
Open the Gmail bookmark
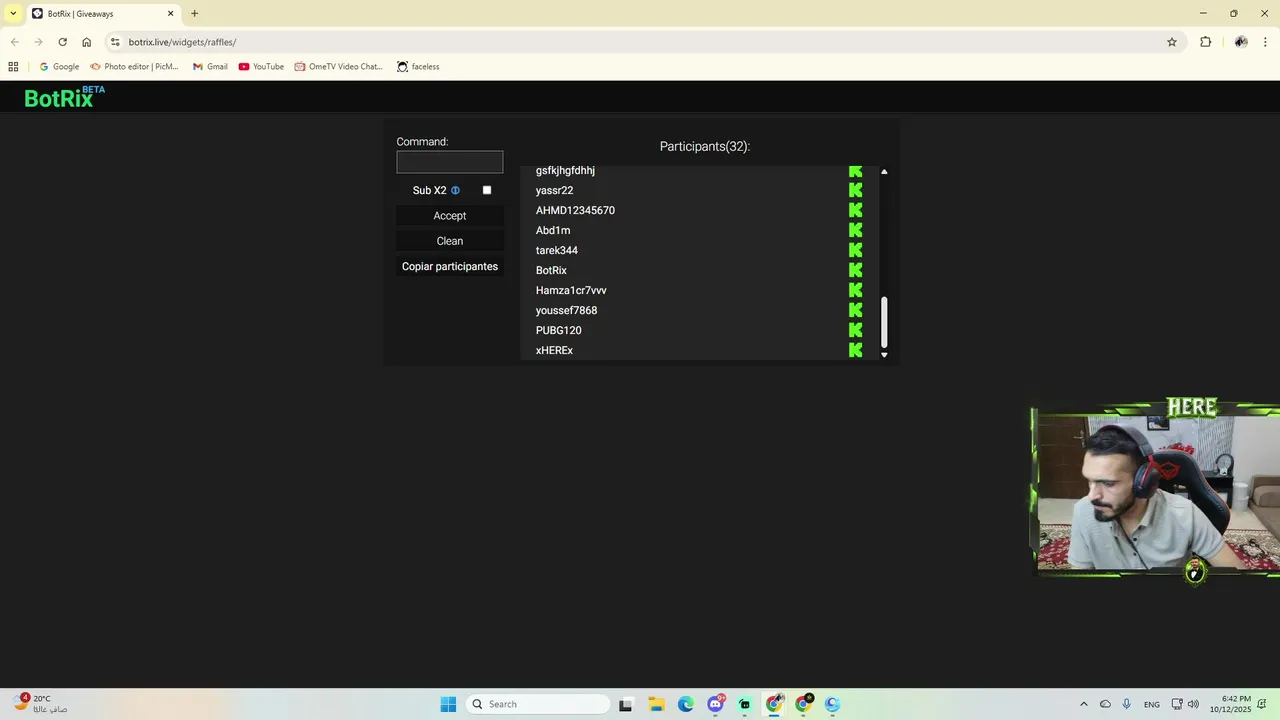210,67
